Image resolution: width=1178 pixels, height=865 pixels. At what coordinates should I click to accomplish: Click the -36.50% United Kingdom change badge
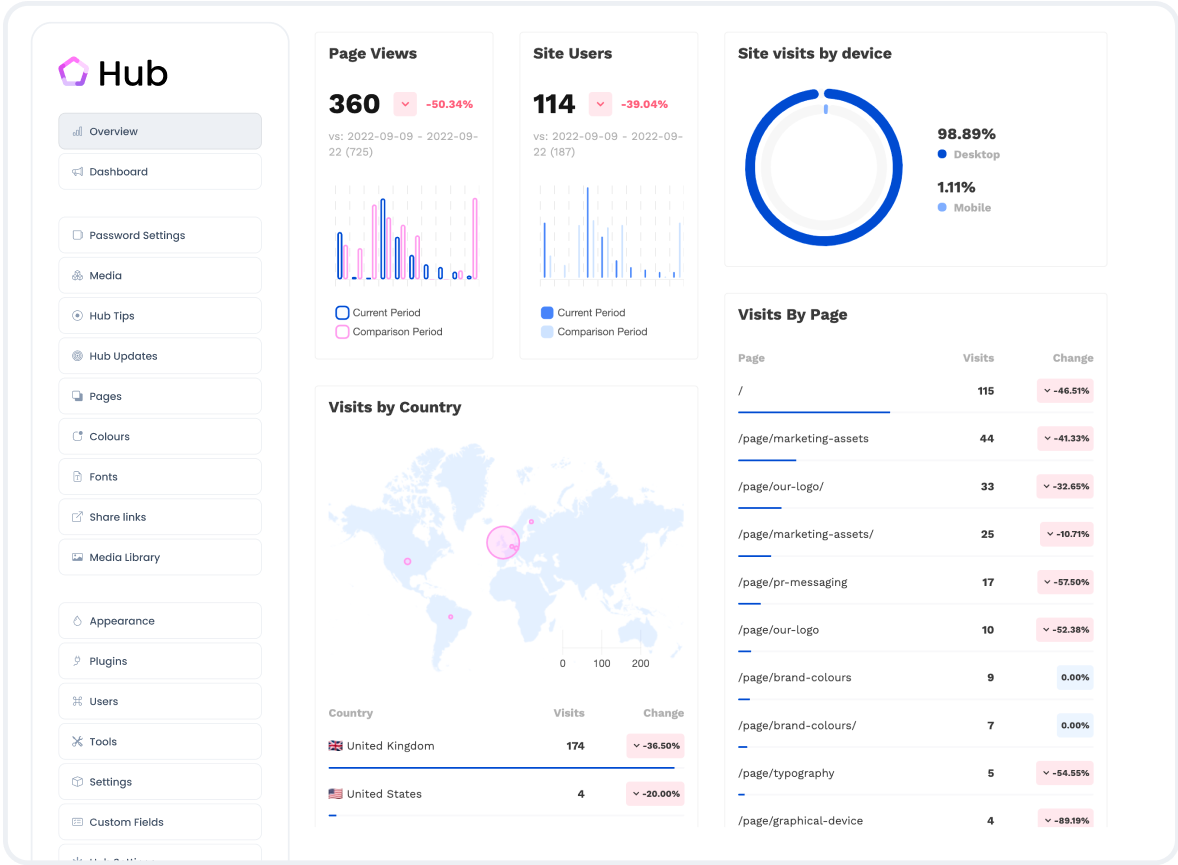pos(655,746)
